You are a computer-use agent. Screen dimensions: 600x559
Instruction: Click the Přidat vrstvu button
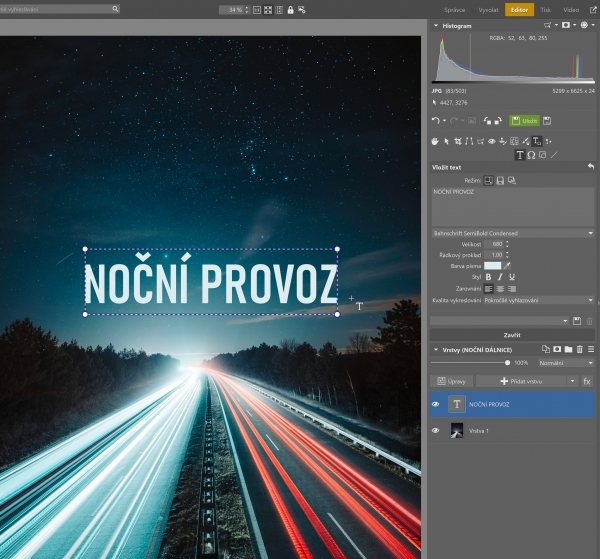point(521,381)
